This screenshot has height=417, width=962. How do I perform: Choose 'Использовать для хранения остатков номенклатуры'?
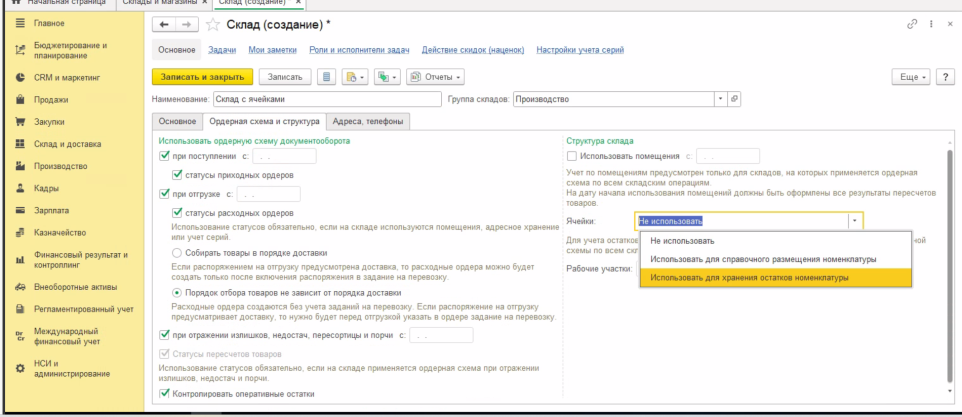click(749, 277)
